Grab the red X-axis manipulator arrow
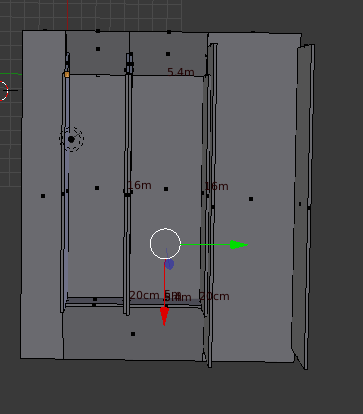 164,316
